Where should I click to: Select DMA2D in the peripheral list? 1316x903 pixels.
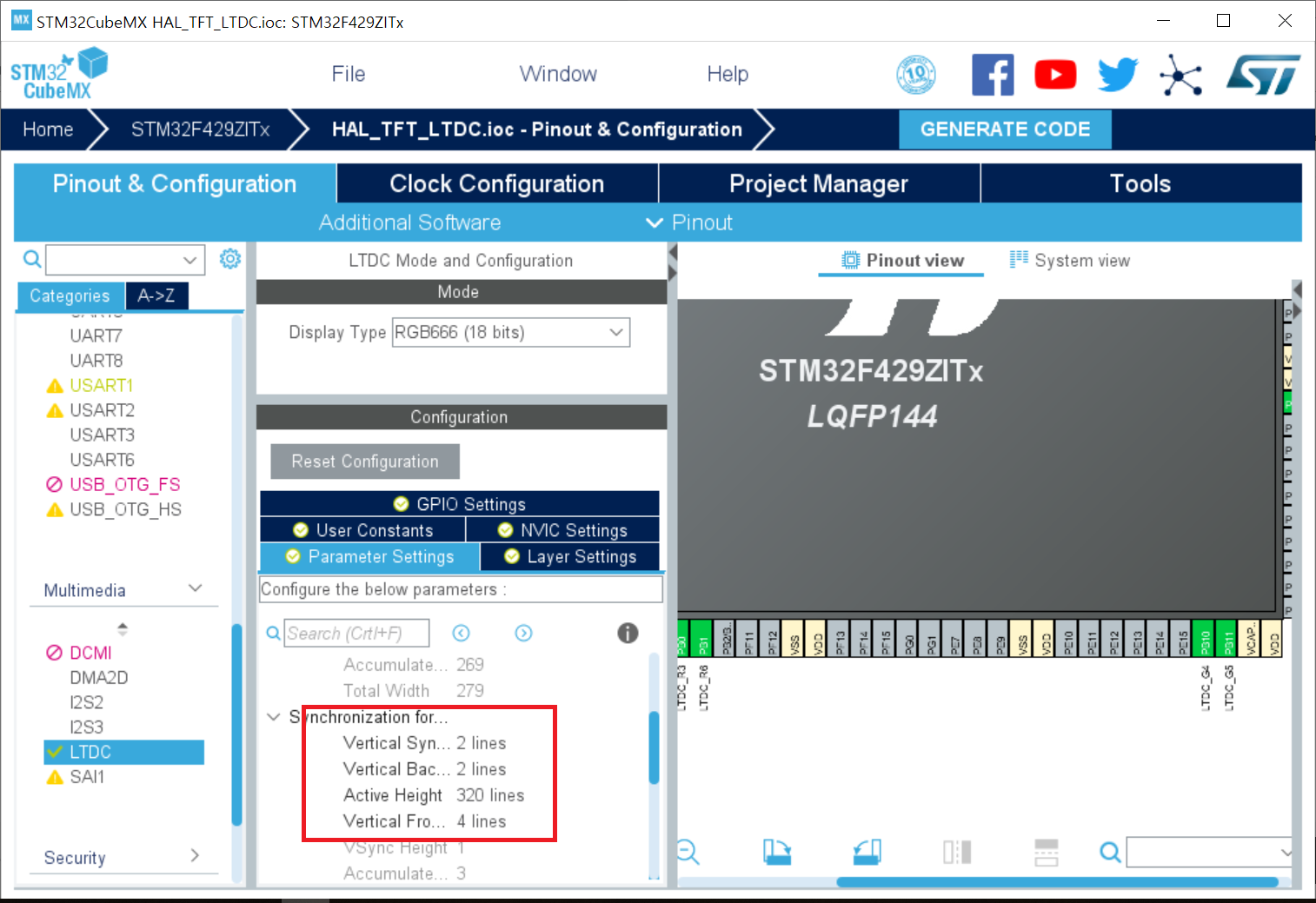point(98,677)
